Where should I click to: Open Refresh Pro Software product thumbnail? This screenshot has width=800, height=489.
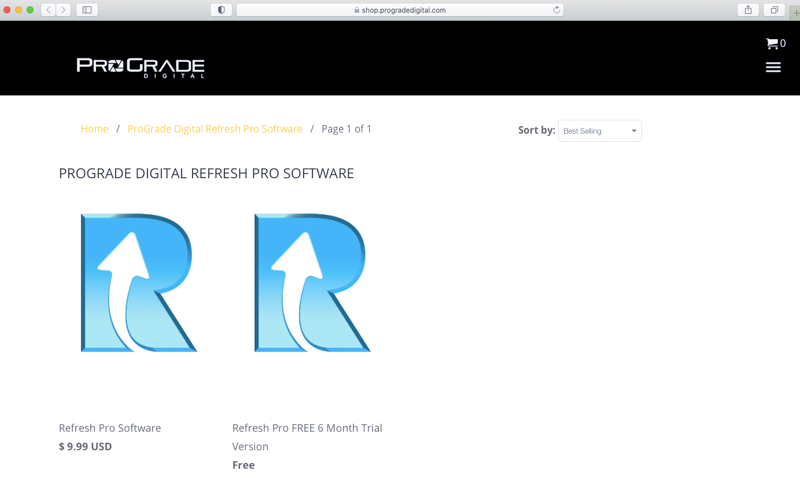(x=139, y=283)
